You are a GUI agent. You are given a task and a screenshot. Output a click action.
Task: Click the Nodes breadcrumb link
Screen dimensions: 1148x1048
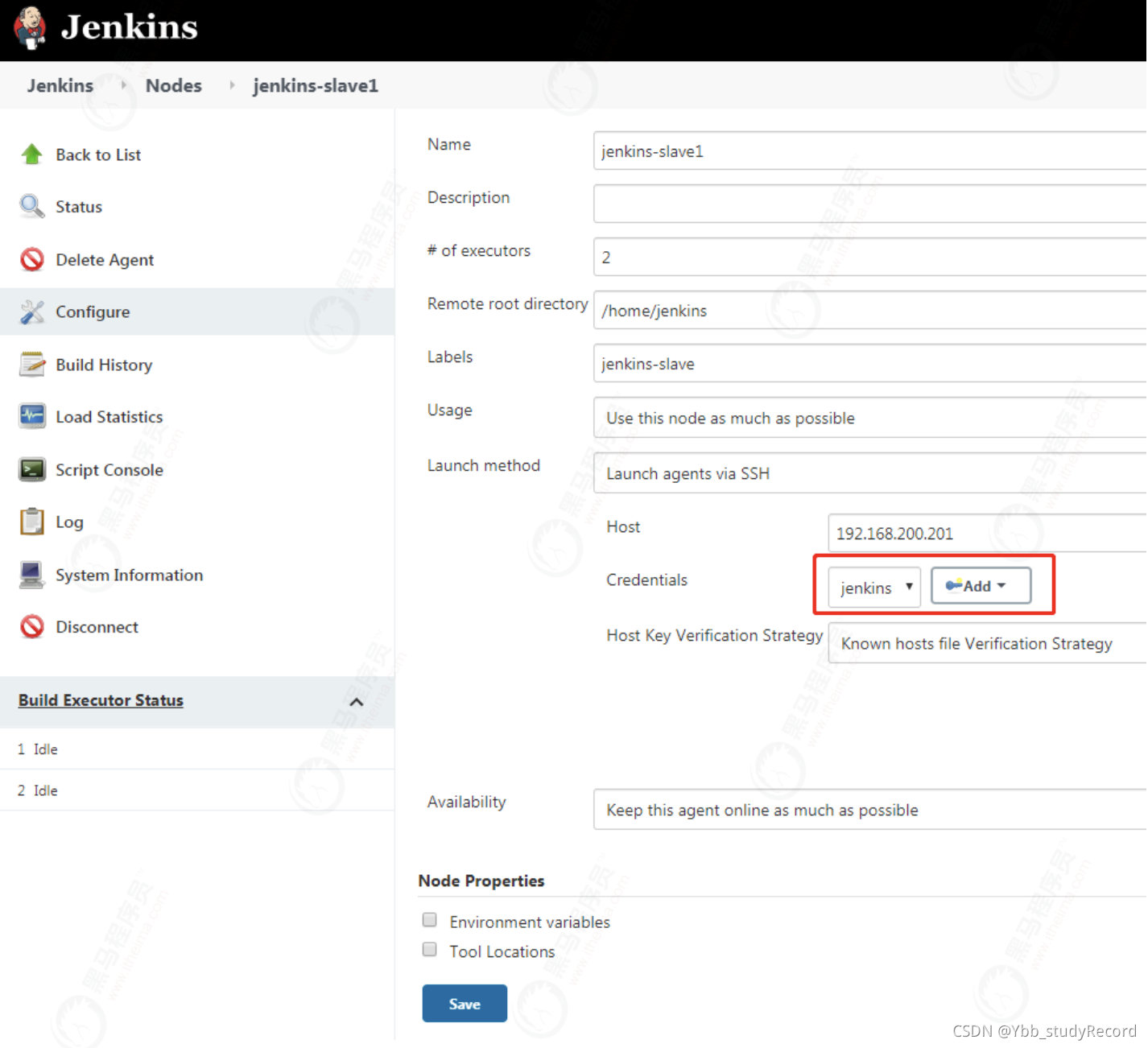[174, 85]
